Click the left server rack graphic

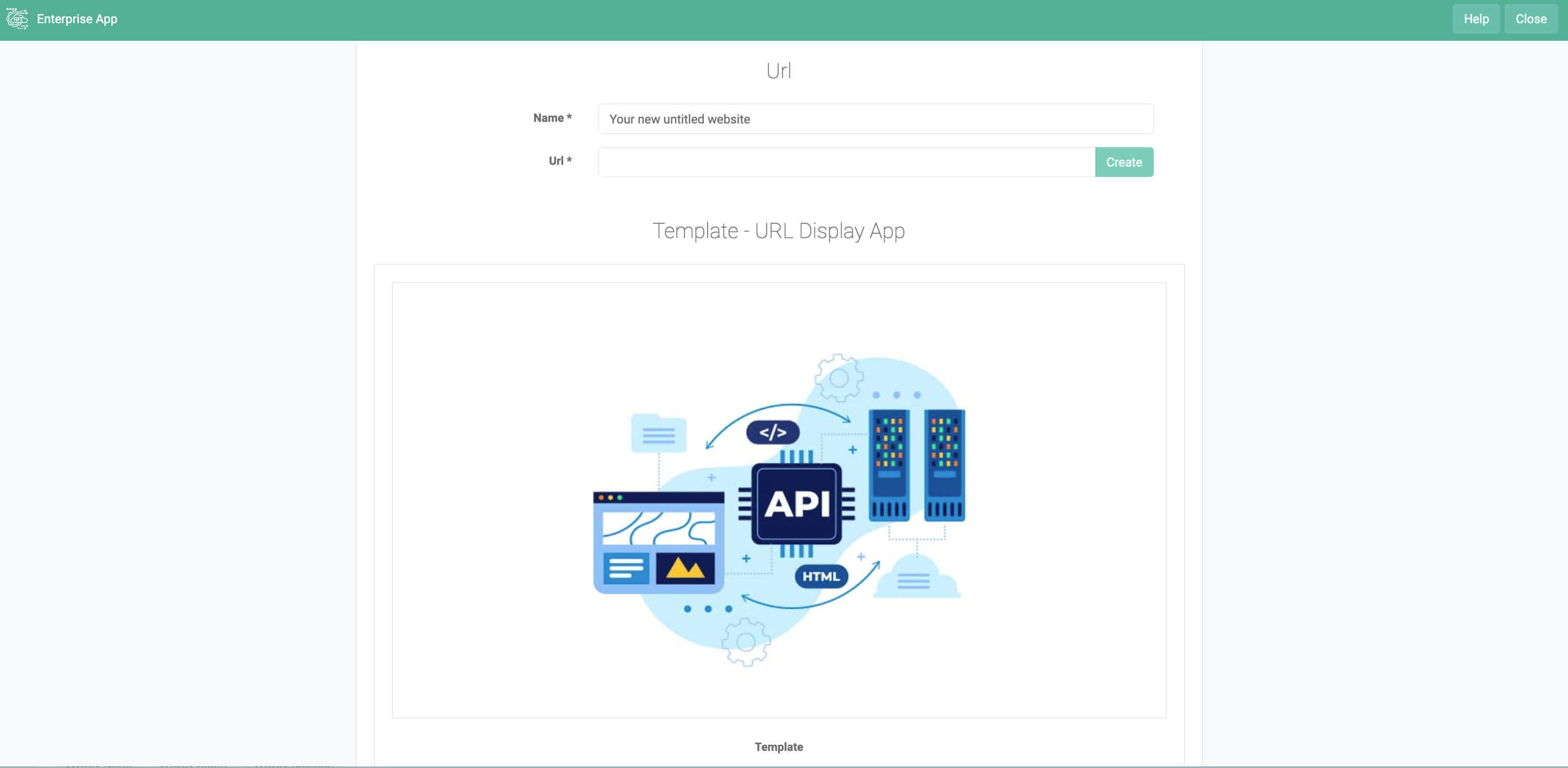coord(889,465)
